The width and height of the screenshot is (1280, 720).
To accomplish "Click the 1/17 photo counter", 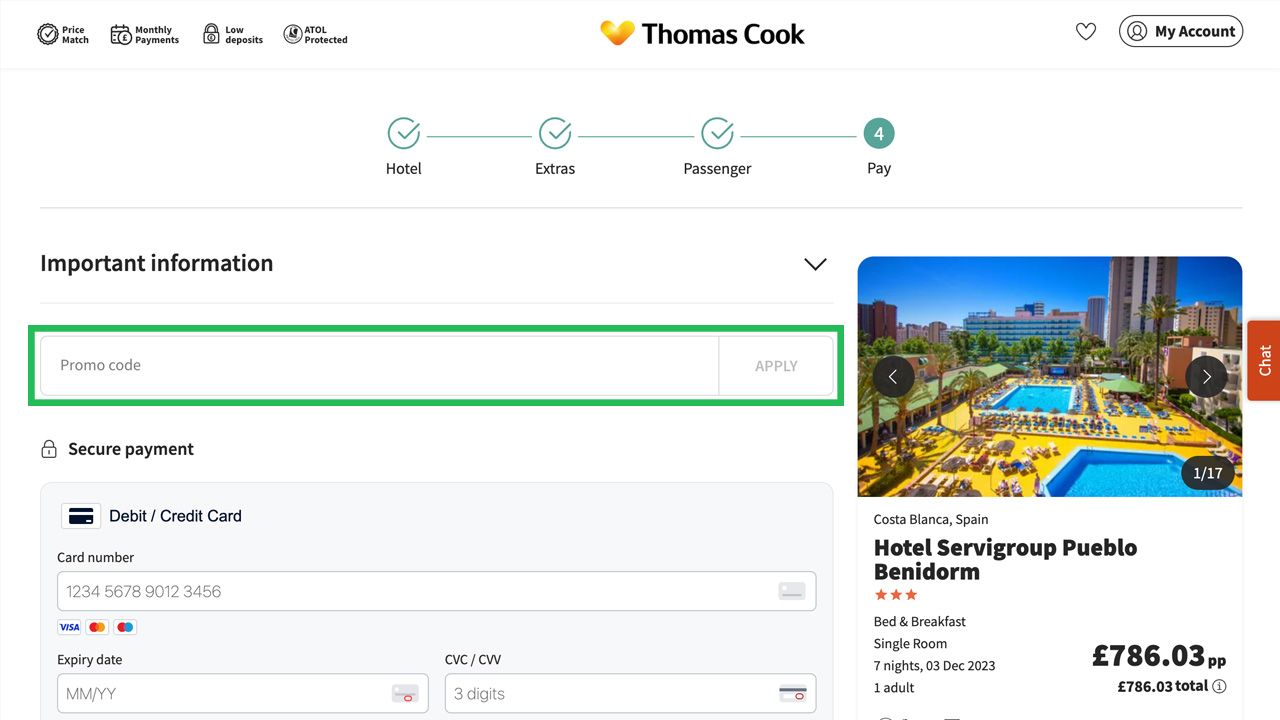I will pos(1208,473).
